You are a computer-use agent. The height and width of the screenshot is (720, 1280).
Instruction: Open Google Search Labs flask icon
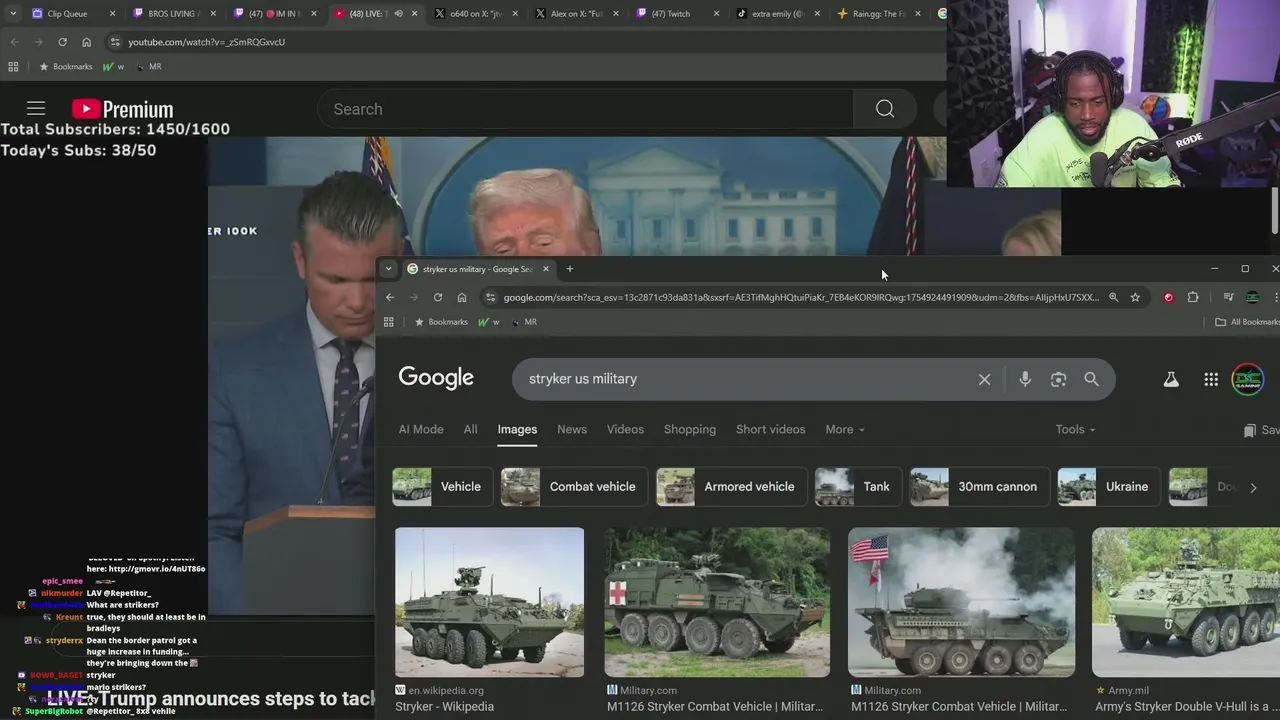tap(1171, 379)
